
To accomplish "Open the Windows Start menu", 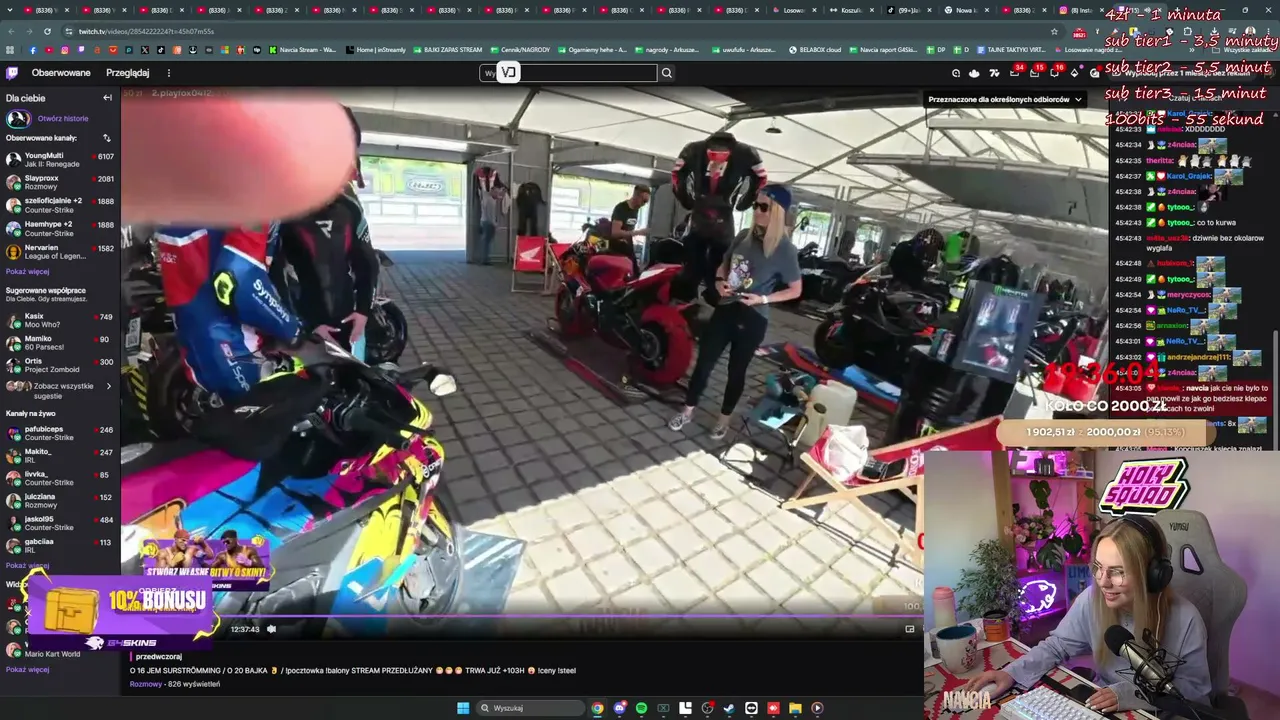I will pos(463,708).
